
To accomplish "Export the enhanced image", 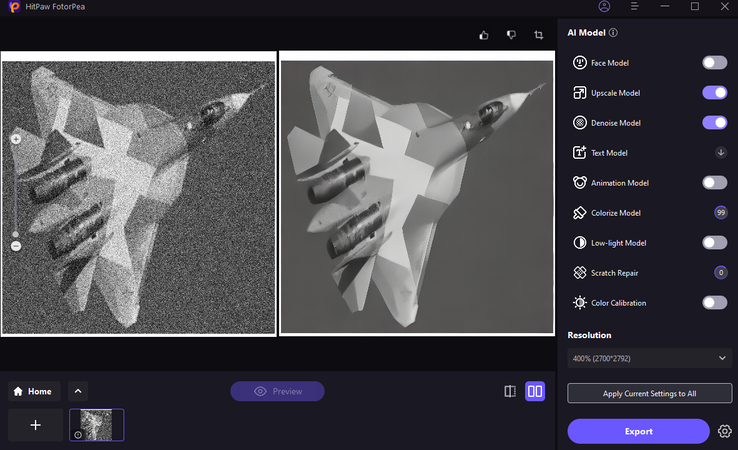I will [638, 431].
